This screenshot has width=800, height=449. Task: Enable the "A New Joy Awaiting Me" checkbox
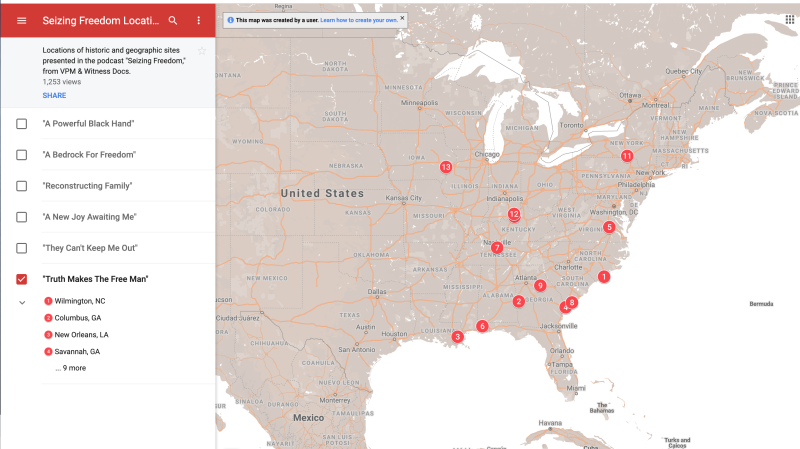[21, 217]
